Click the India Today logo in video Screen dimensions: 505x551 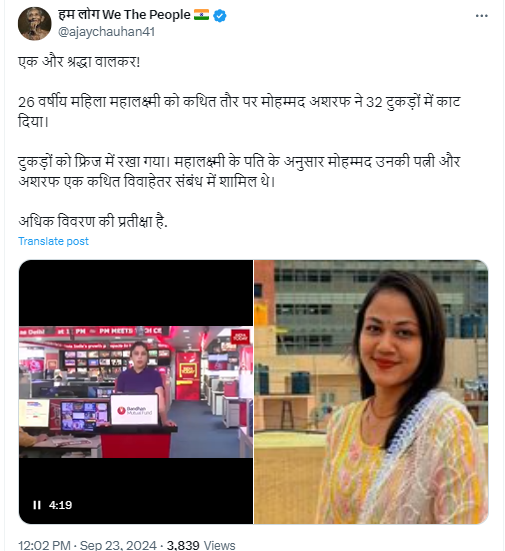tap(240, 337)
